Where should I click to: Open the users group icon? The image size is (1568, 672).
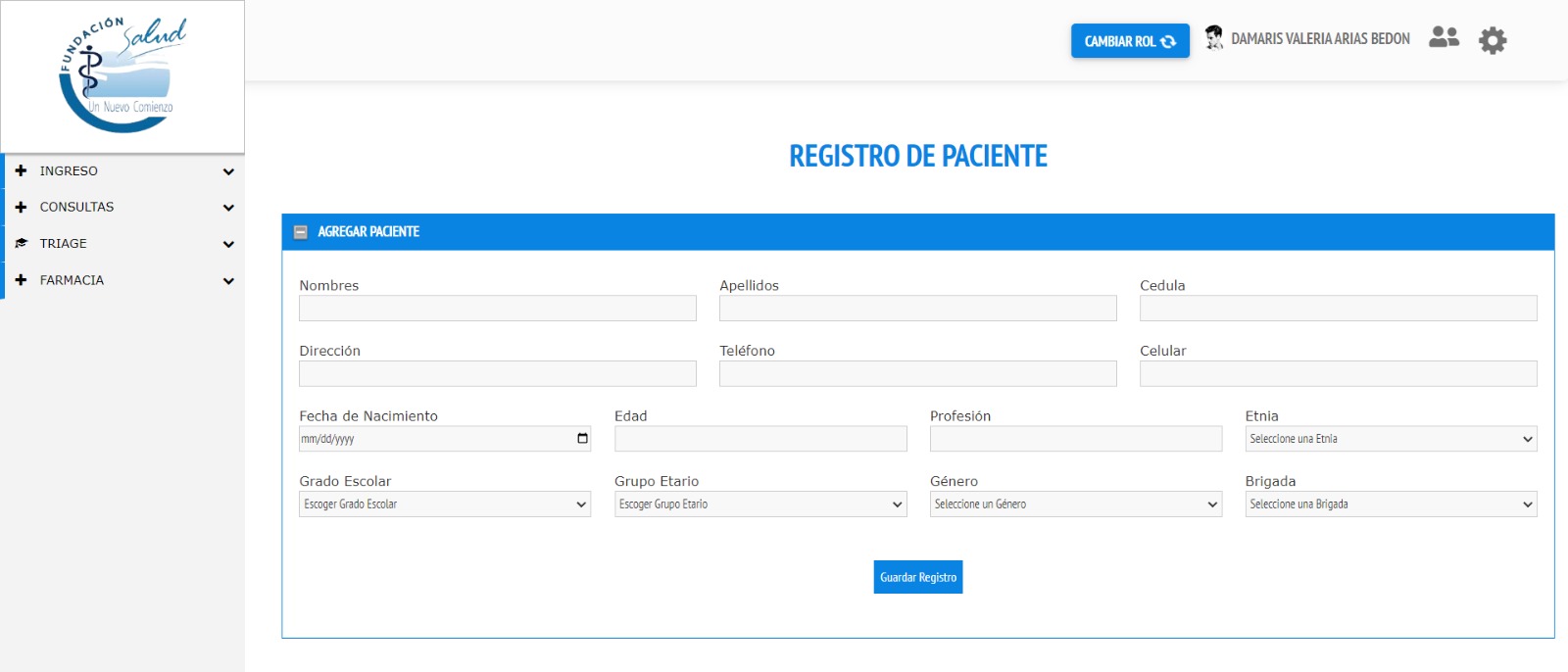pyautogui.click(x=1444, y=37)
